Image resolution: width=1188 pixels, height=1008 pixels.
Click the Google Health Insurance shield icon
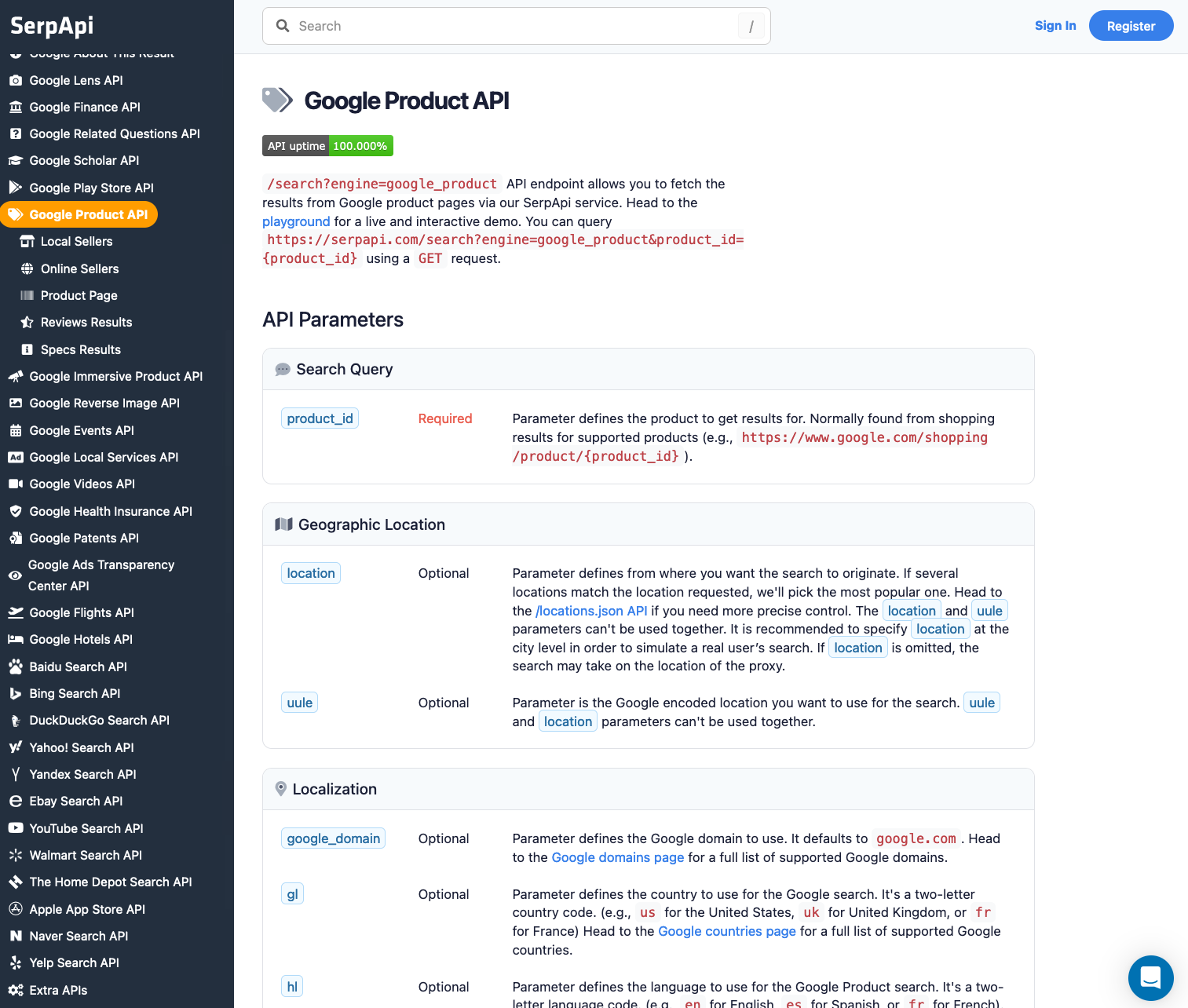16,511
